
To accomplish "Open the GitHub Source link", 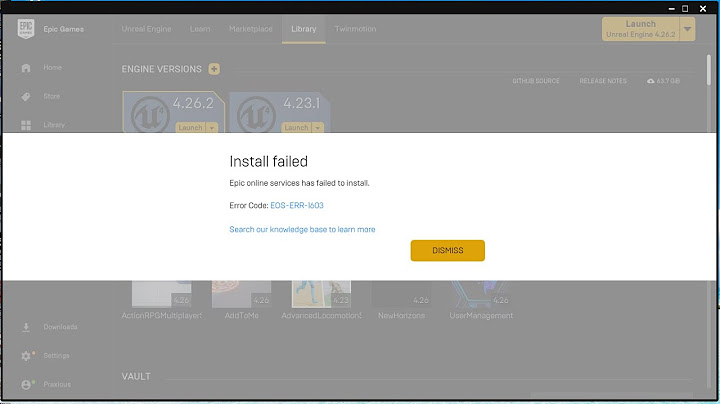I will pyautogui.click(x=536, y=81).
